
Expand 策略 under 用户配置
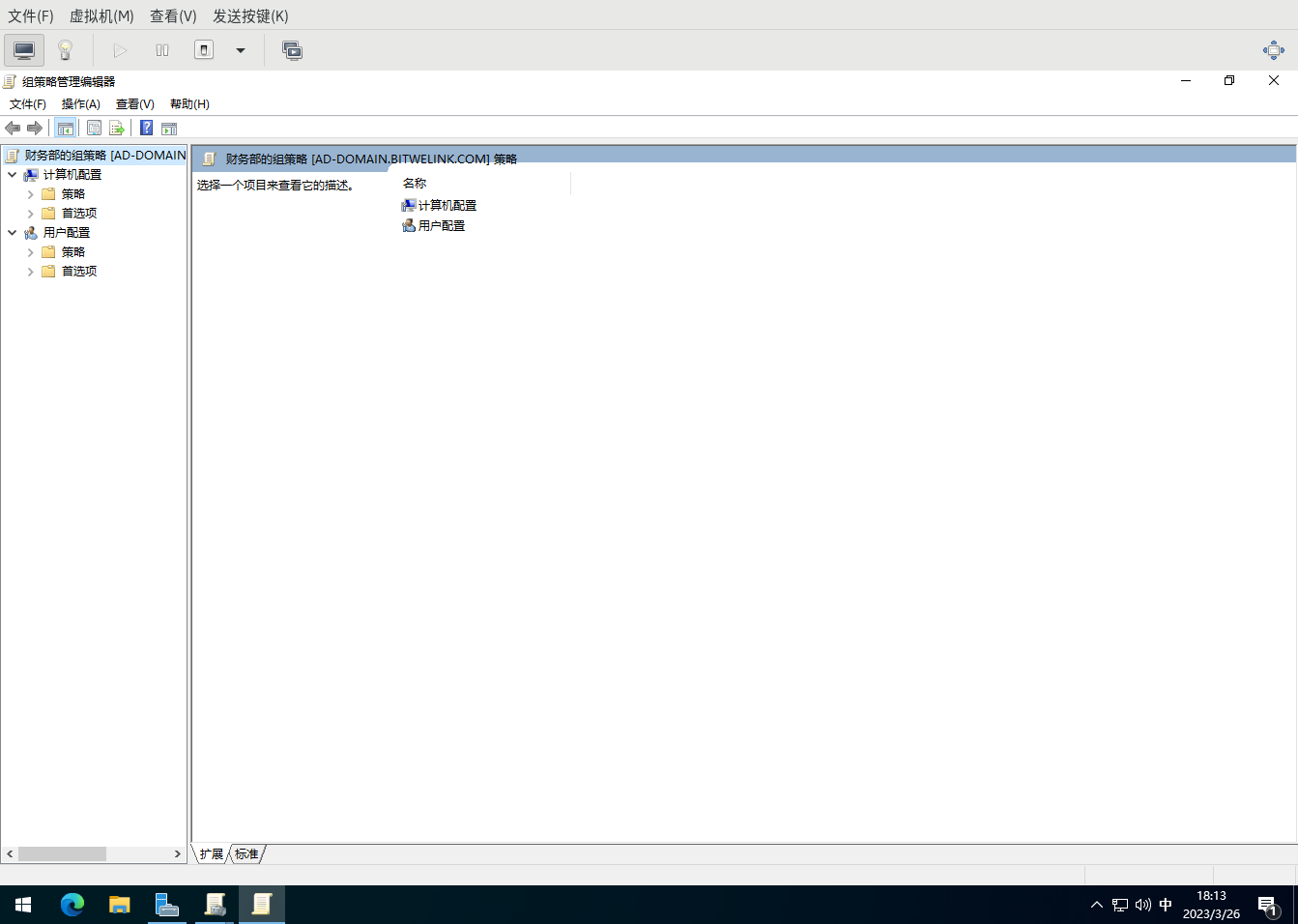coord(30,252)
